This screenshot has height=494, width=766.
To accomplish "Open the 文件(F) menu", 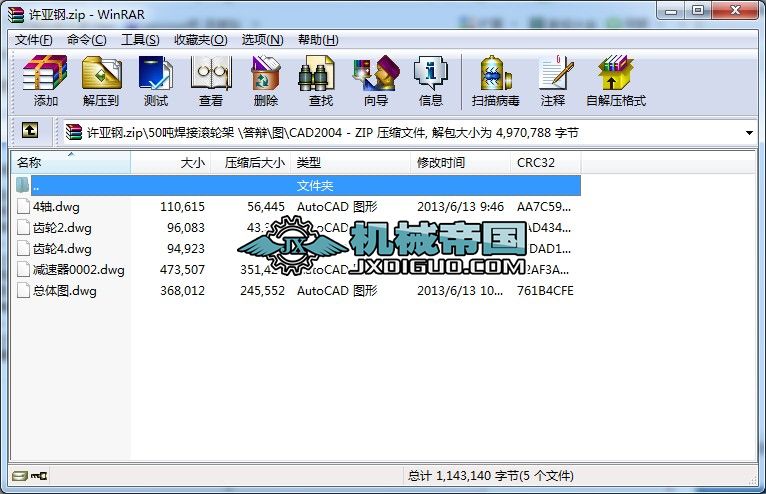I will (33, 40).
